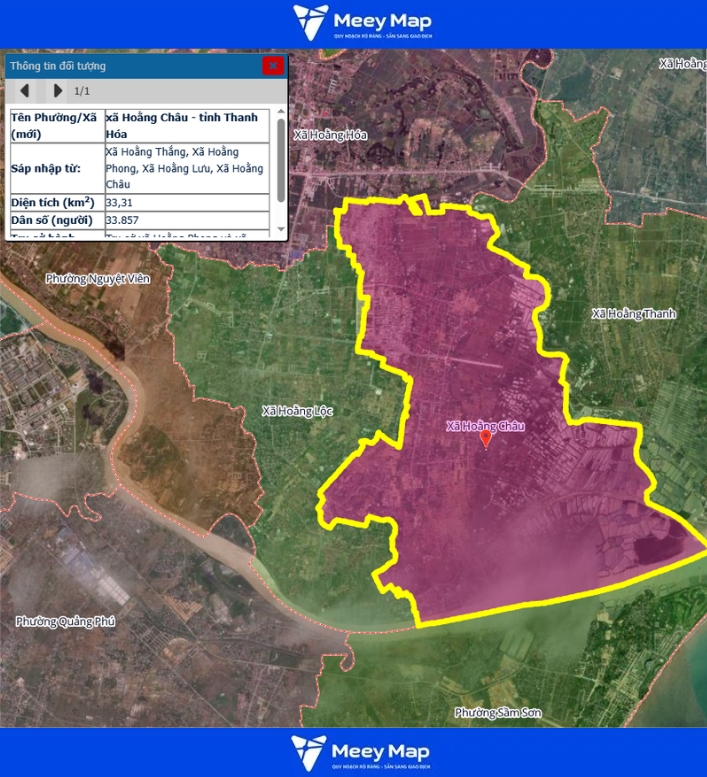Select the Phường Nguyệt Viên map label
Image resolution: width=707 pixels, height=777 pixels.
[x=97, y=279]
